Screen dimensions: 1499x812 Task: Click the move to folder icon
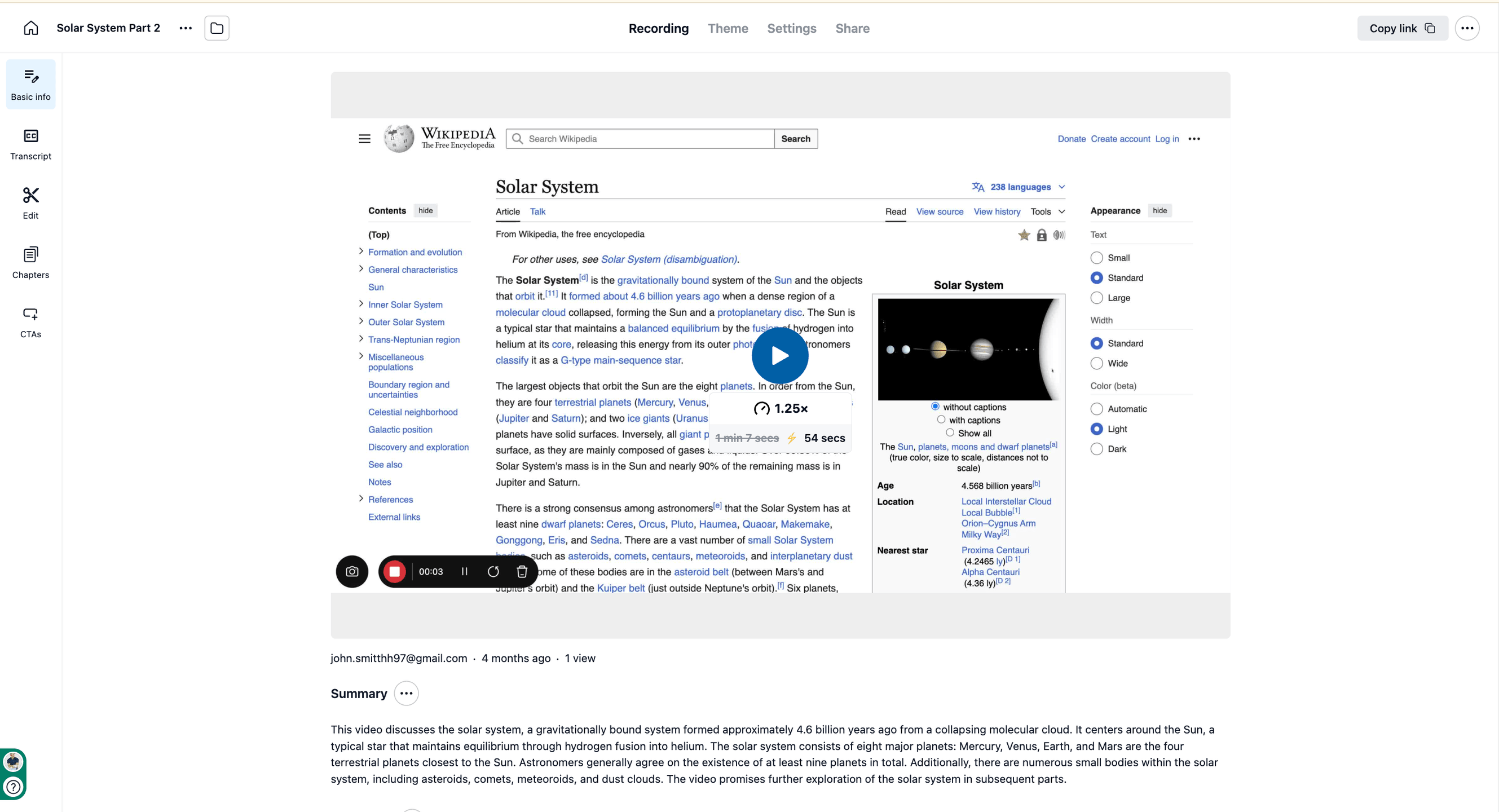217,28
